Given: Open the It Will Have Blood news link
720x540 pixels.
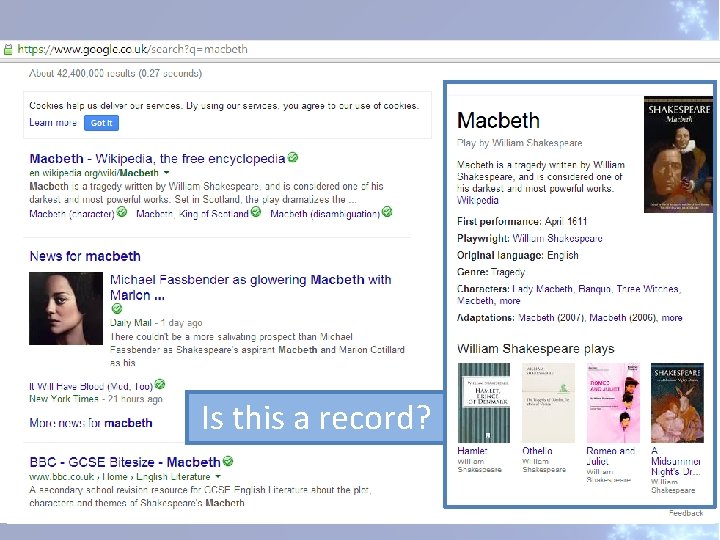Looking at the screenshot, I should click(91, 386).
